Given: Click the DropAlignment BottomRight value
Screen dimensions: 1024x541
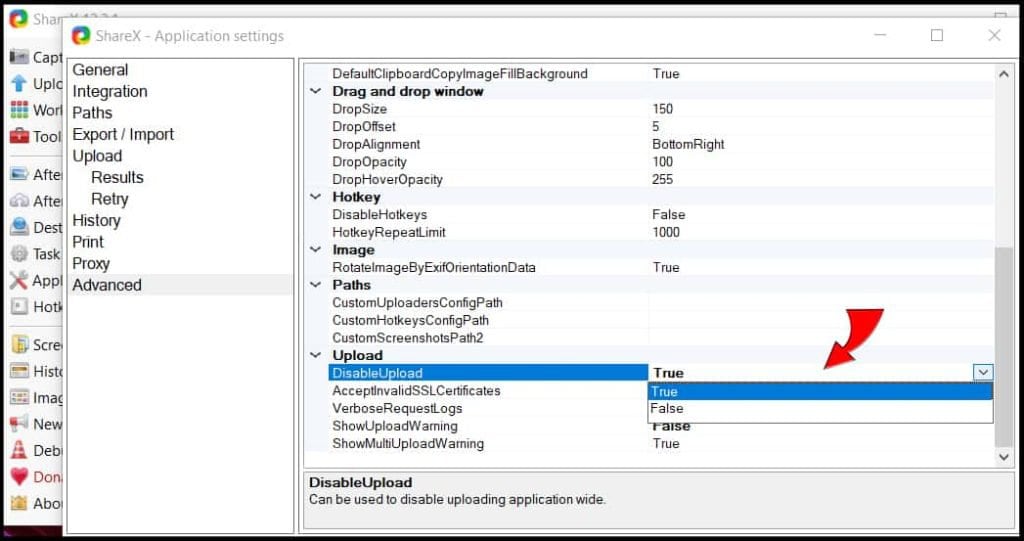Looking at the screenshot, I should point(688,144).
